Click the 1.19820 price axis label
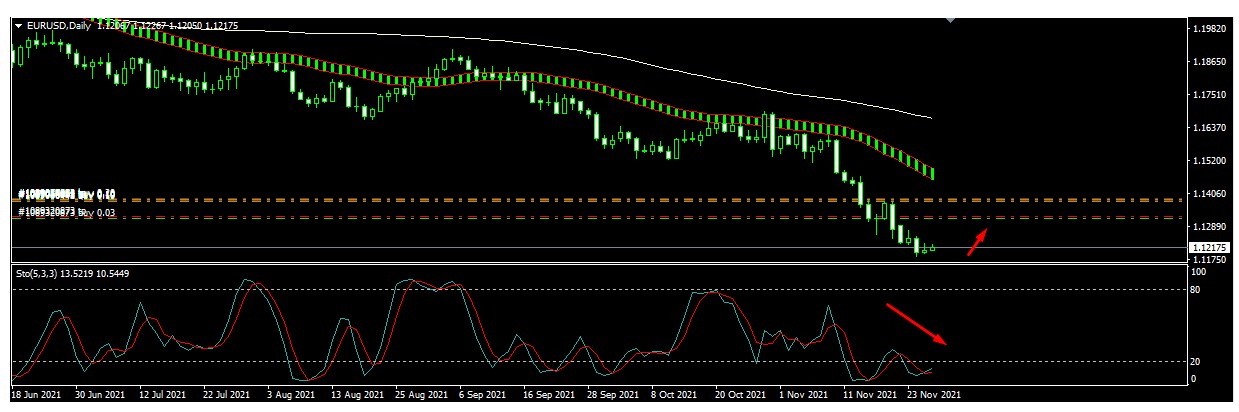 click(1211, 29)
